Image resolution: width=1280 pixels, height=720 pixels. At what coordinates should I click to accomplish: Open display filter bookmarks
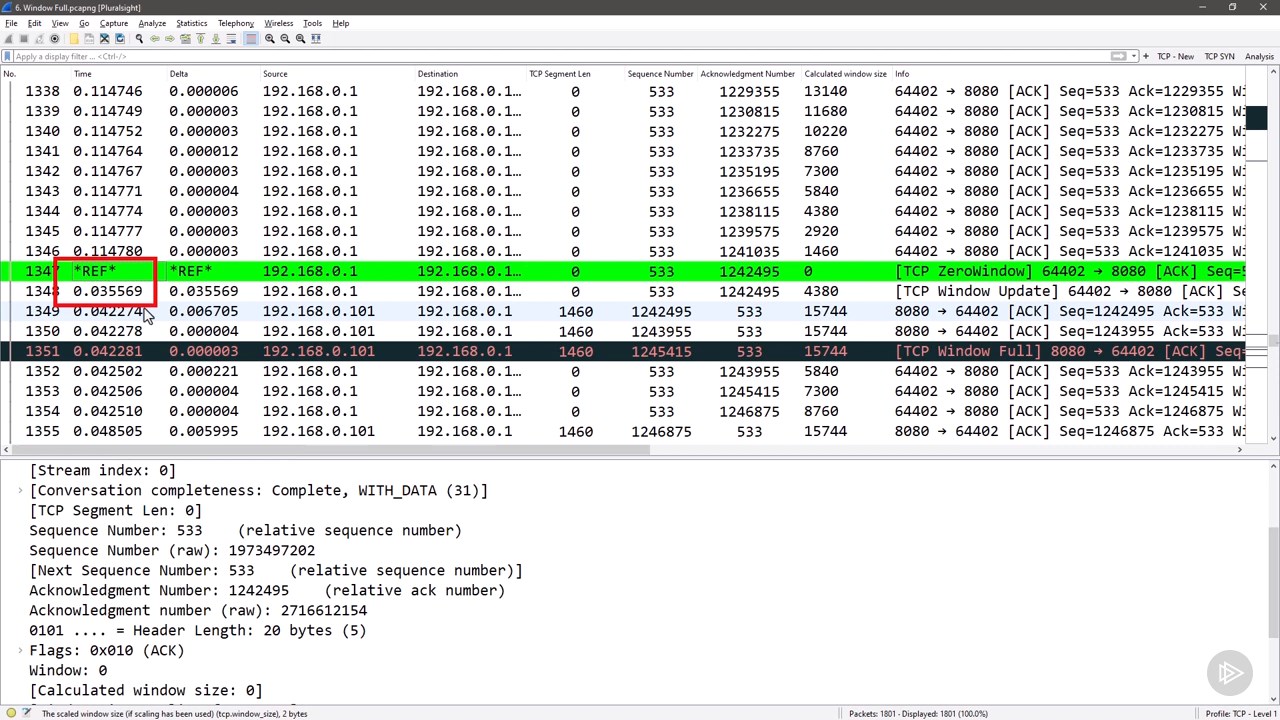[8, 56]
